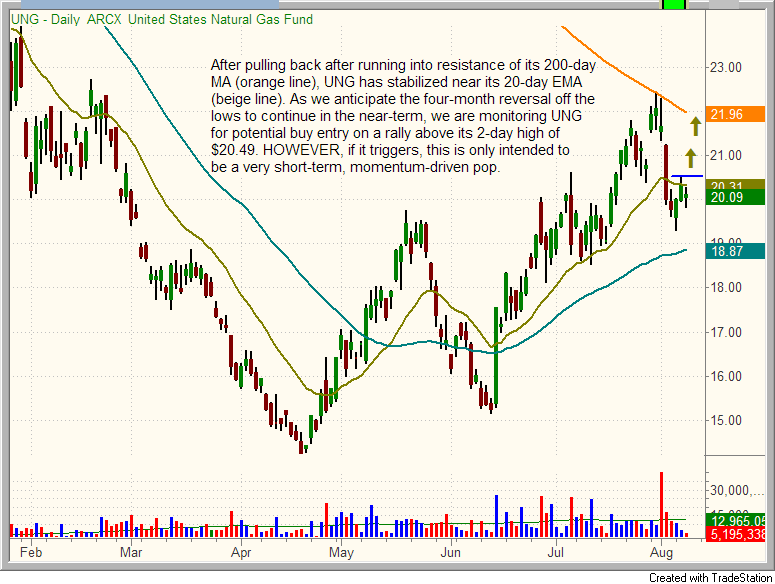Select the 16.00 price axis label
The height and width of the screenshot is (584, 775).
click(726, 376)
